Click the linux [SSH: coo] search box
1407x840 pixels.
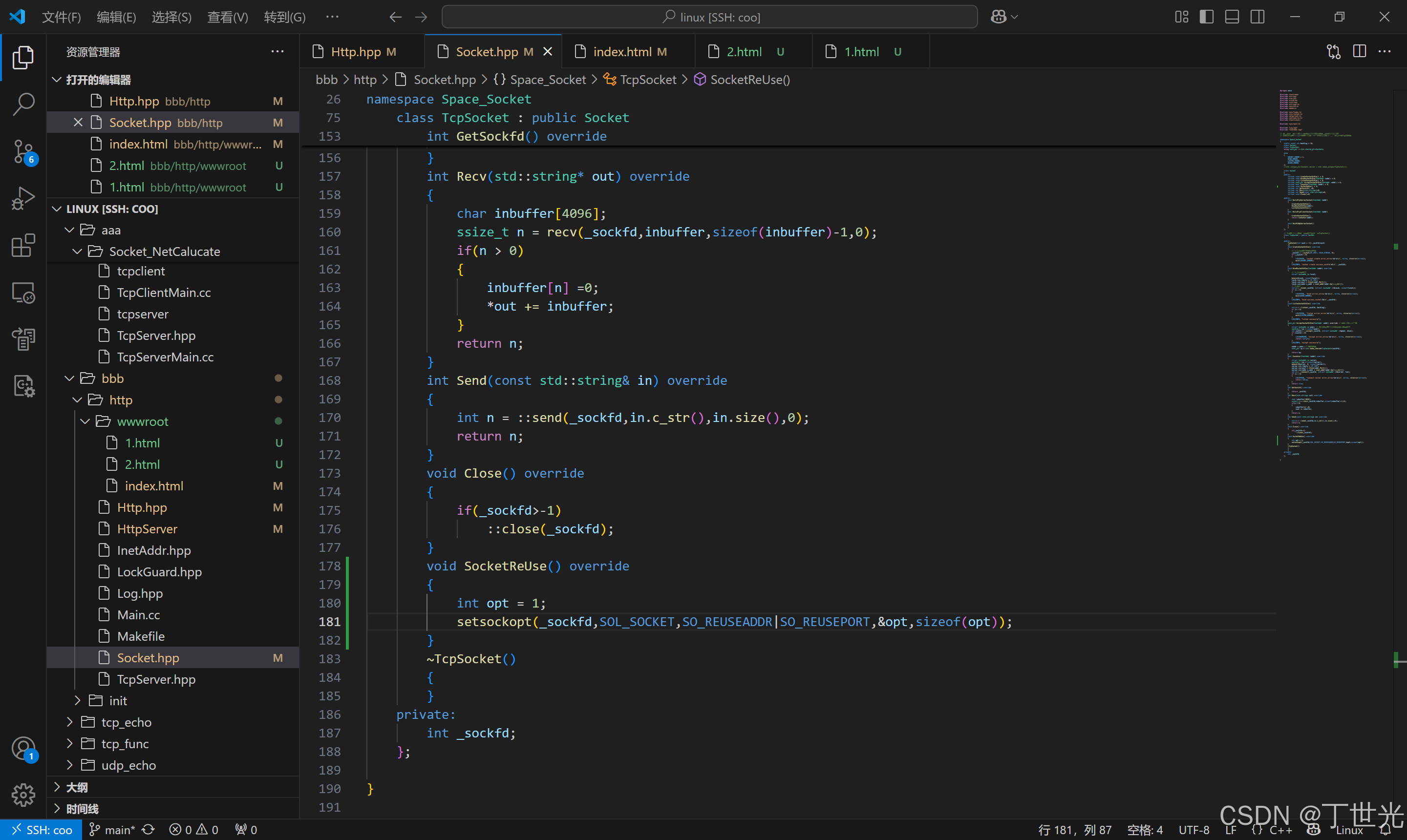pyautogui.click(x=709, y=17)
